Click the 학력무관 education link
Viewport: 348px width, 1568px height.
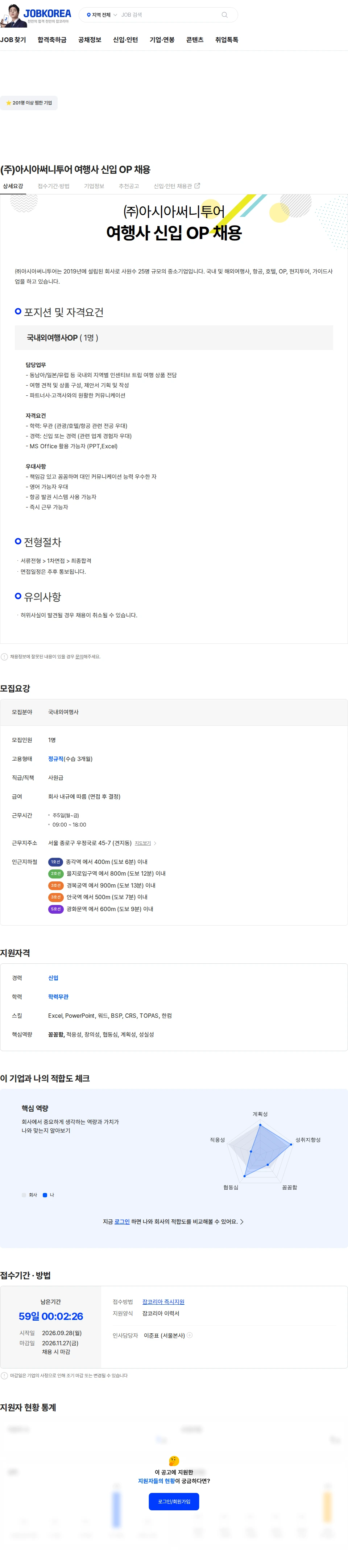(58, 997)
